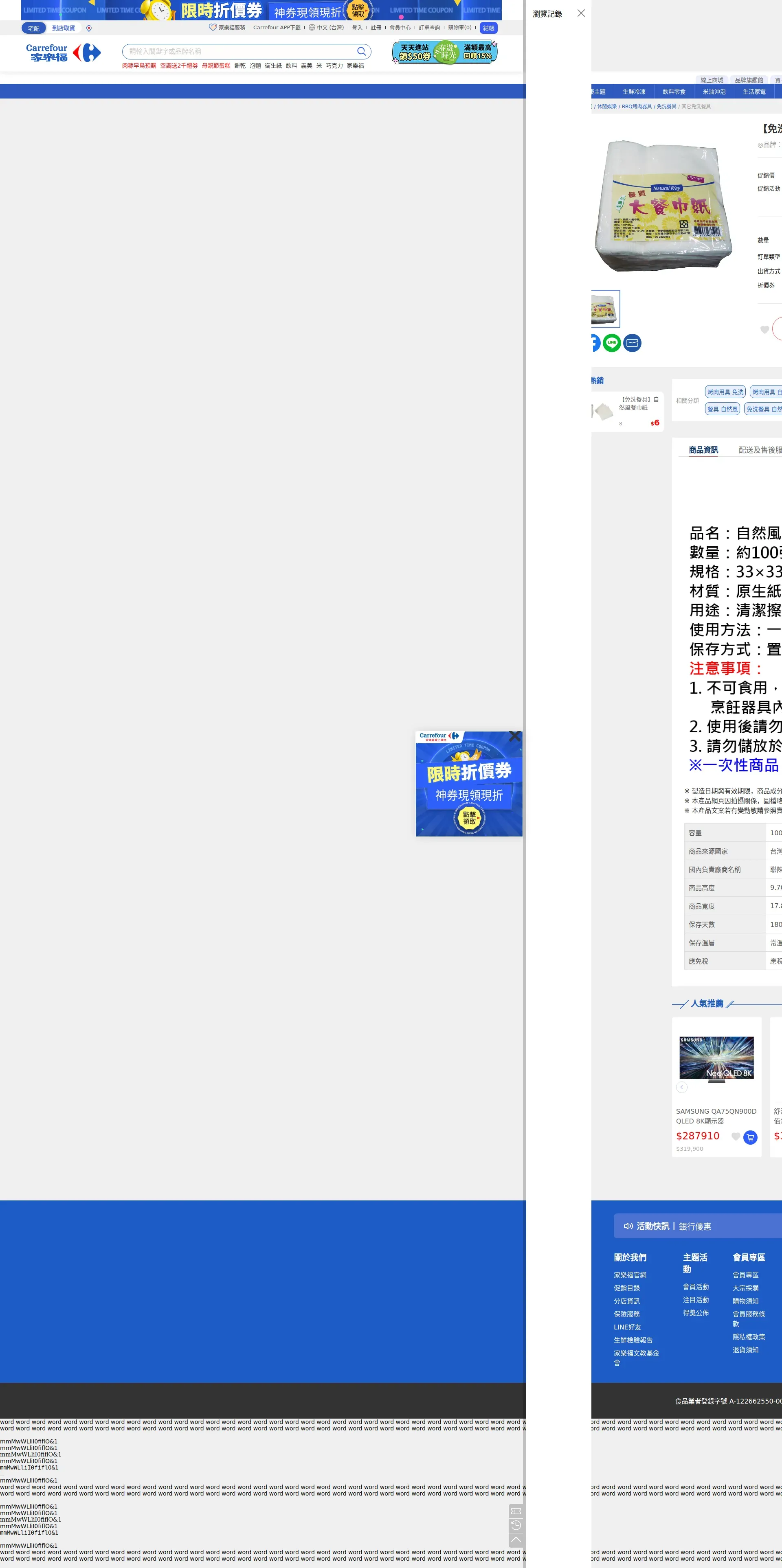Favorite the Samsung QLED TV heart
The image size is (782, 1568).
[x=735, y=1137]
